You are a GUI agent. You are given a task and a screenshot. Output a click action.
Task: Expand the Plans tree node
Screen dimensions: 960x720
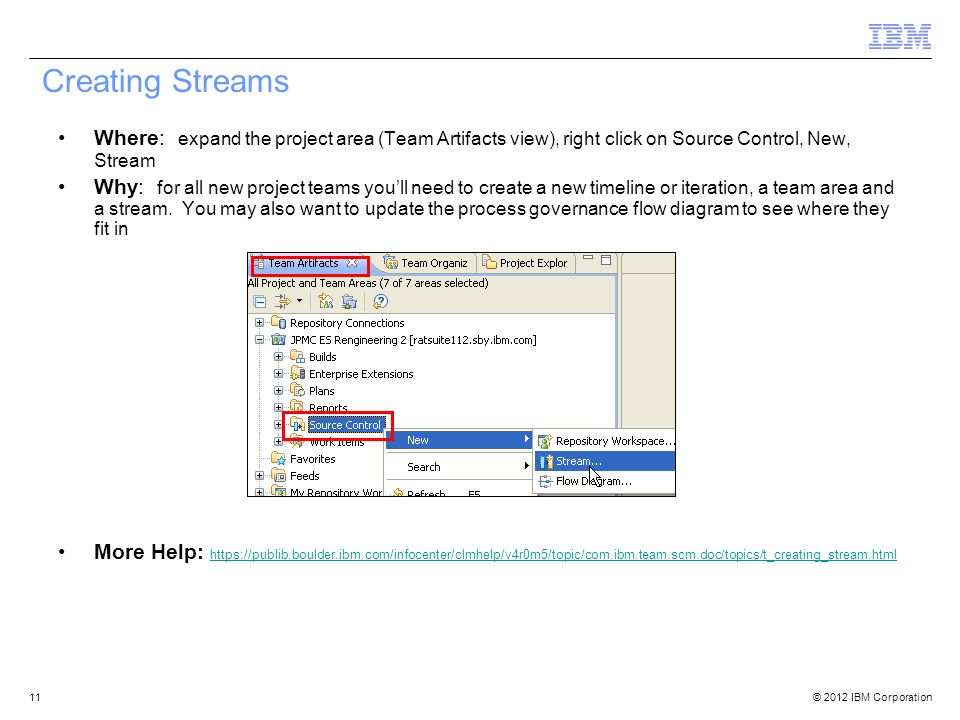click(x=279, y=391)
